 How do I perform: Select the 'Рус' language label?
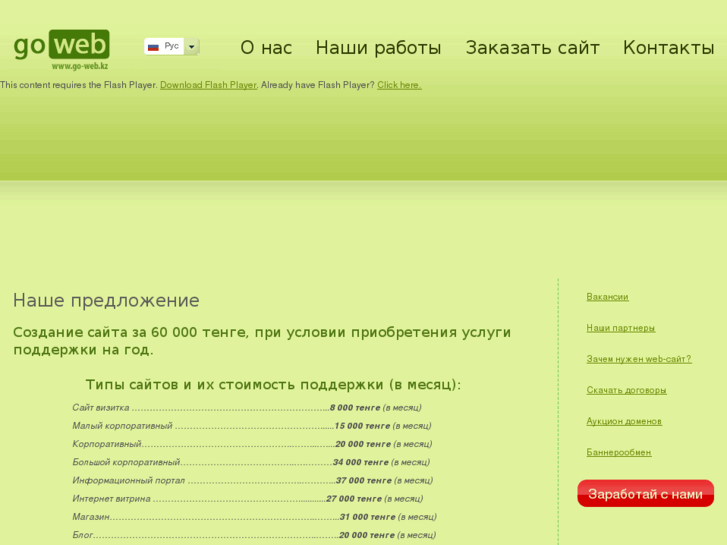tap(172, 46)
